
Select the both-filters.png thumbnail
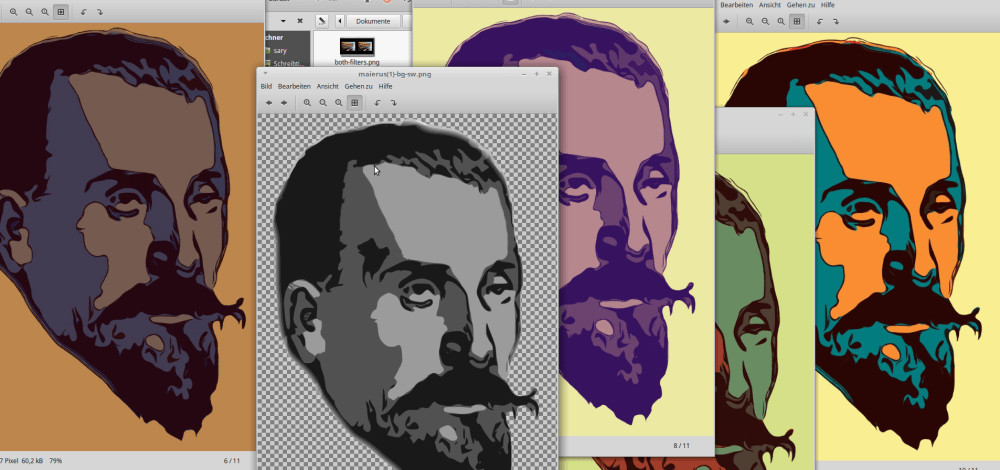point(357,46)
